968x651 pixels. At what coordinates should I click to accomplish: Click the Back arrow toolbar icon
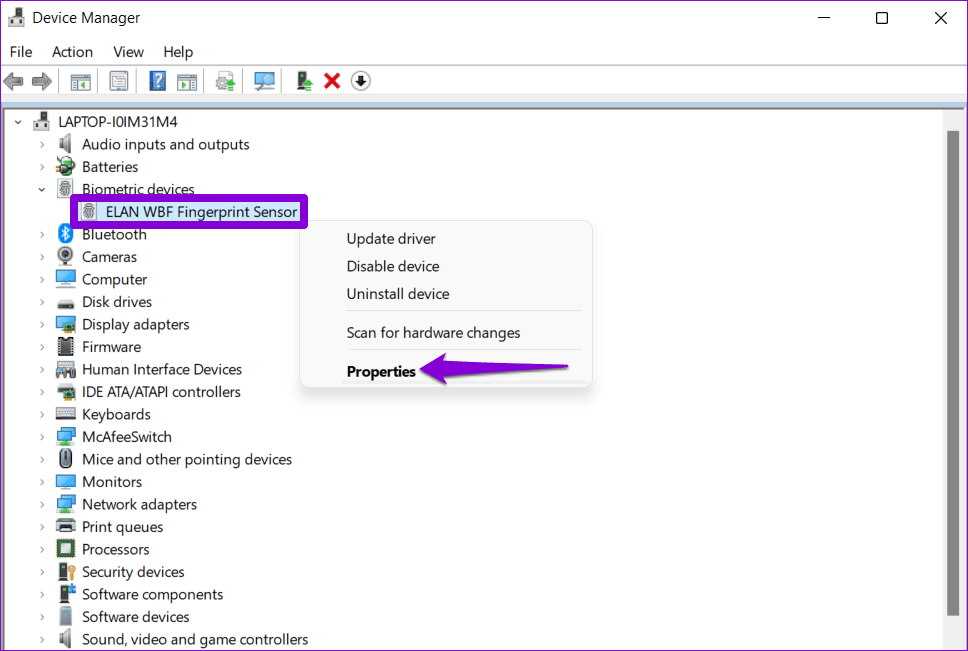(14, 81)
